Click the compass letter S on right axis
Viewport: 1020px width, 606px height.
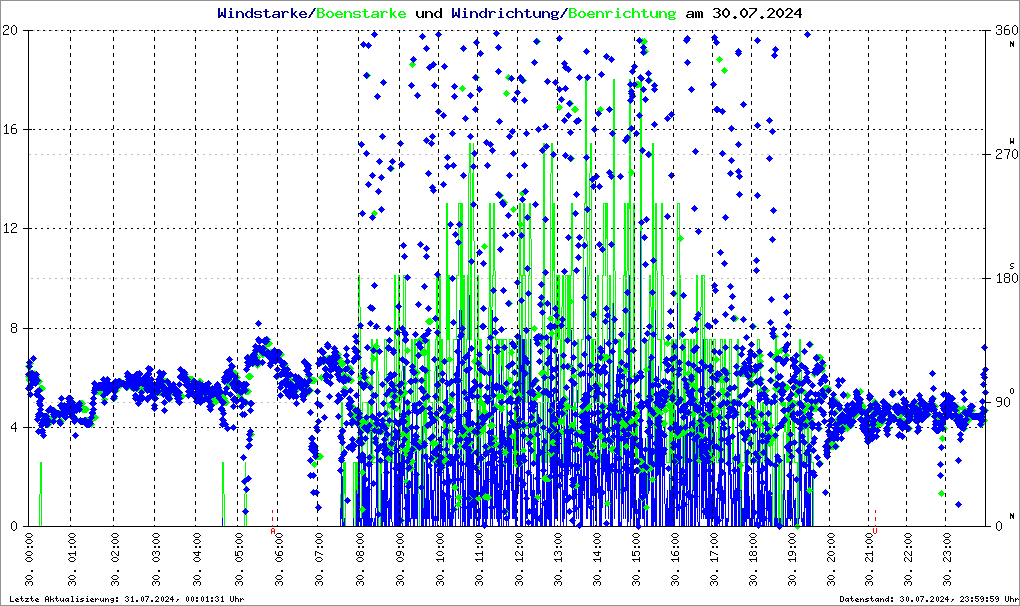click(1012, 265)
